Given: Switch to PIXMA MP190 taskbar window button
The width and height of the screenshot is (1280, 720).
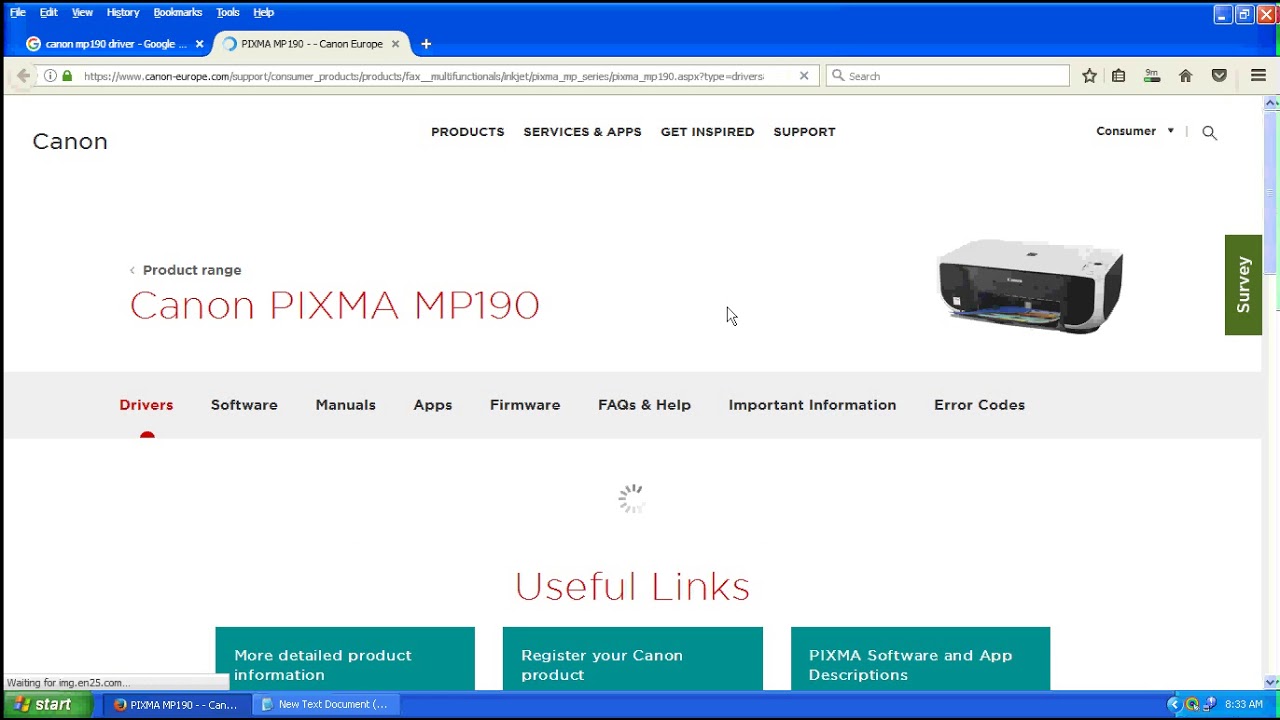Looking at the screenshot, I should (x=175, y=704).
